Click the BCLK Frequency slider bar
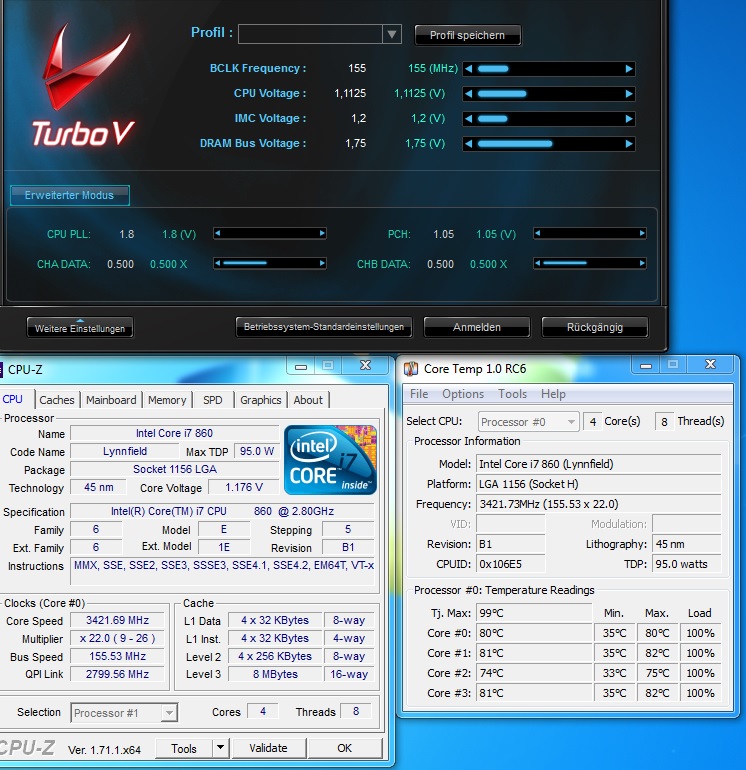 (x=549, y=69)
